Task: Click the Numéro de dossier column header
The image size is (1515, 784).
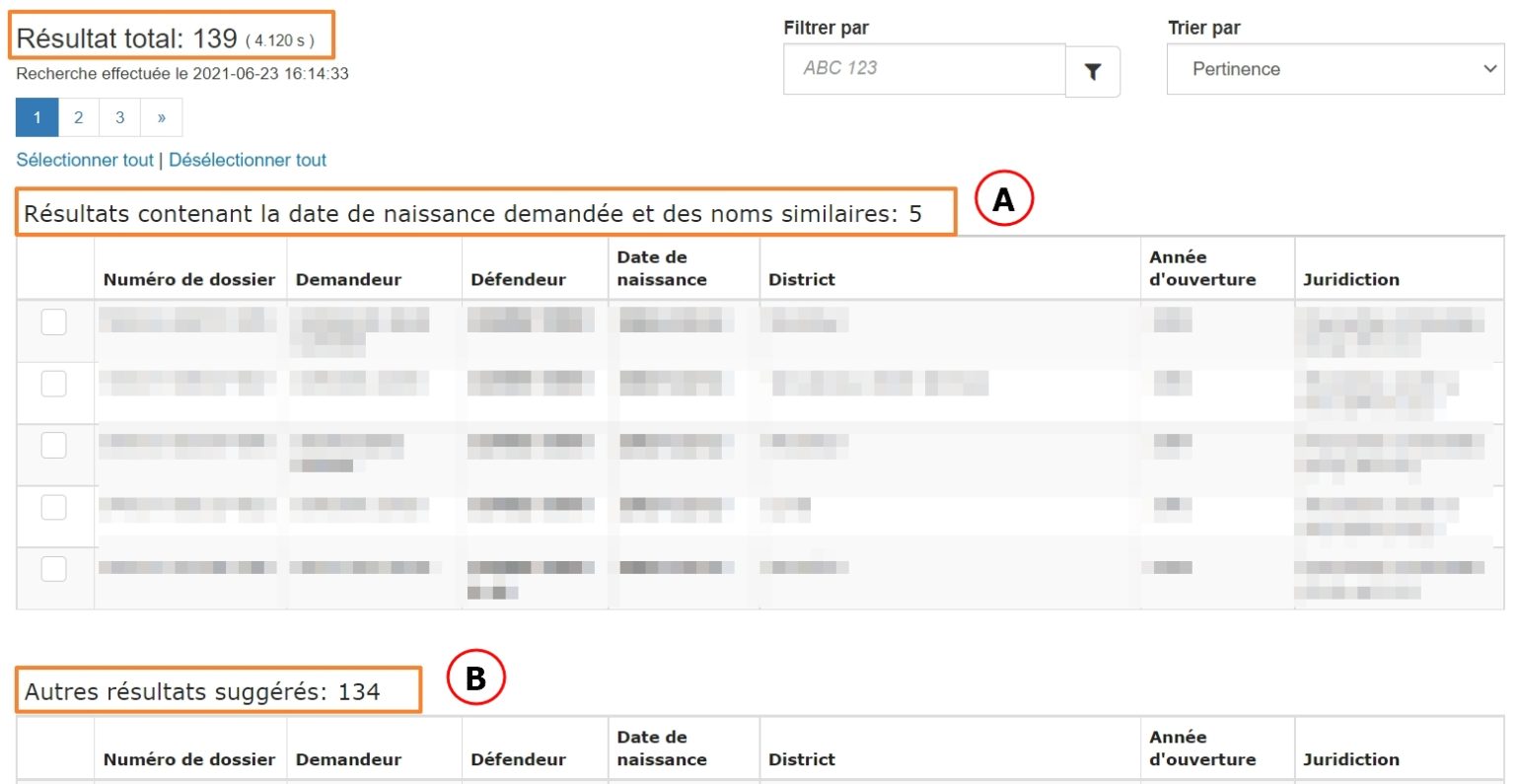Action: [x=187, y=279]
